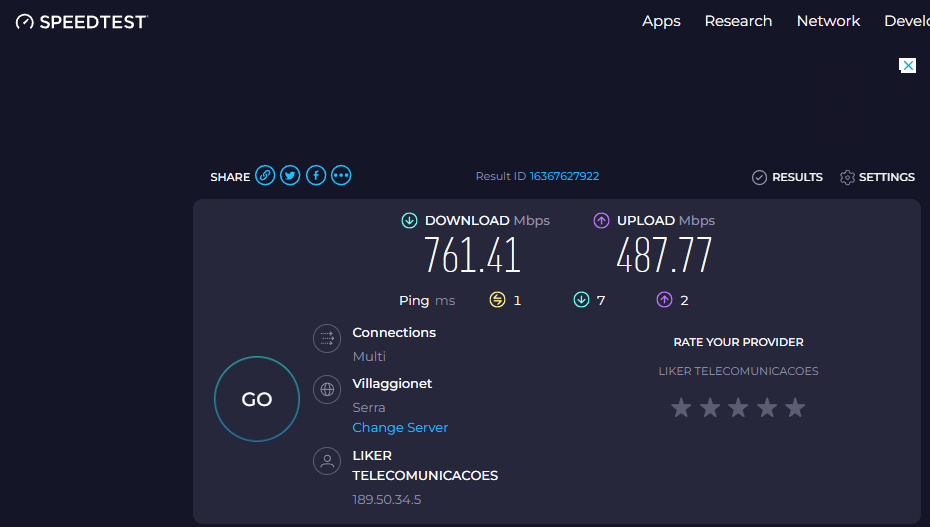This screenshot has height=527, width=930.
Task: Copy result link via share link icon
Action: pos(265,175)
